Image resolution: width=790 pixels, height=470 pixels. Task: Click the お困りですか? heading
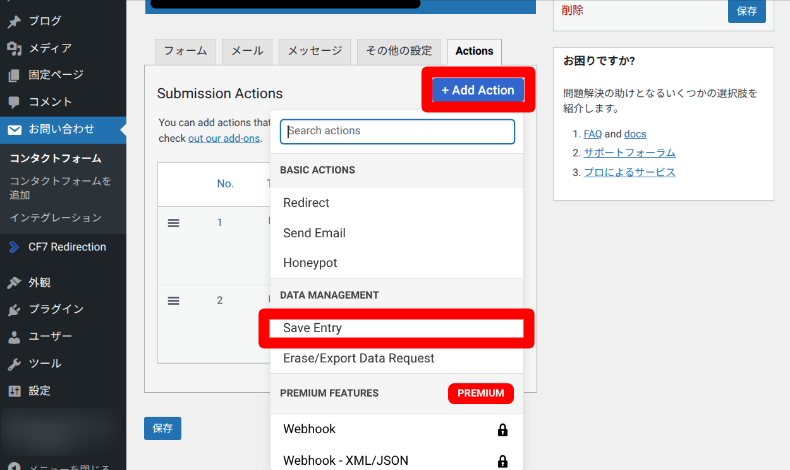[599, 61]
